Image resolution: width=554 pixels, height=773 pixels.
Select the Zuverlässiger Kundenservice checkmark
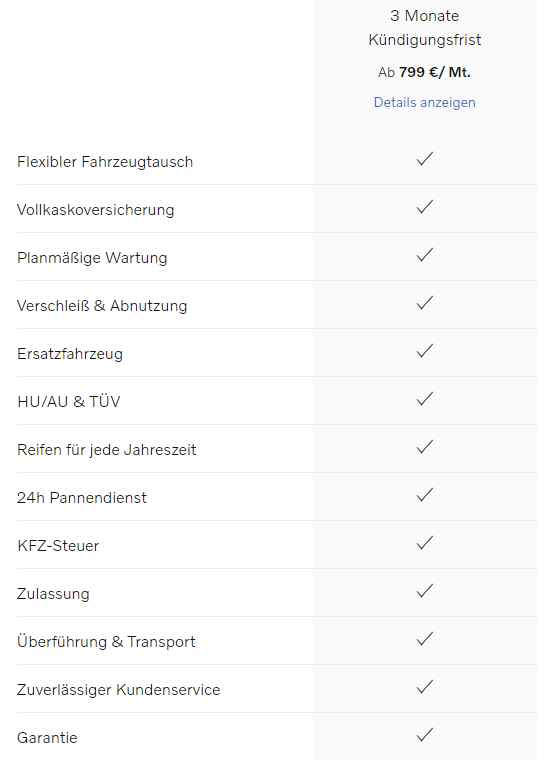[424, 687]
